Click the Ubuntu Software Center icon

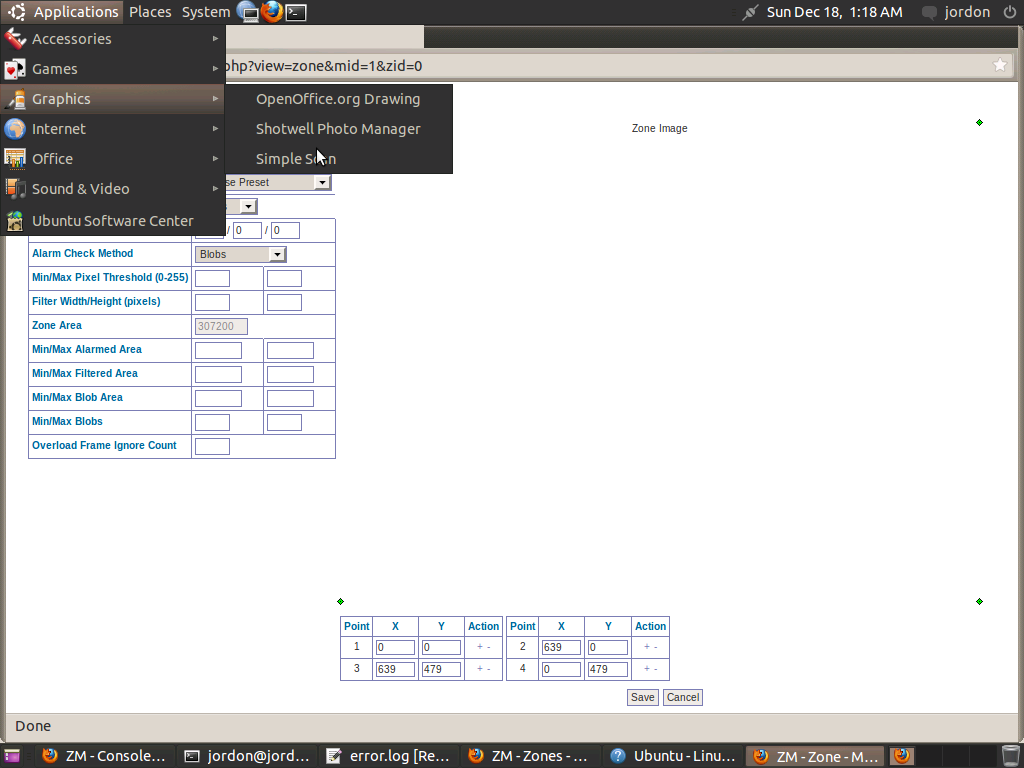pyautogui.click(x=15, y=221)
